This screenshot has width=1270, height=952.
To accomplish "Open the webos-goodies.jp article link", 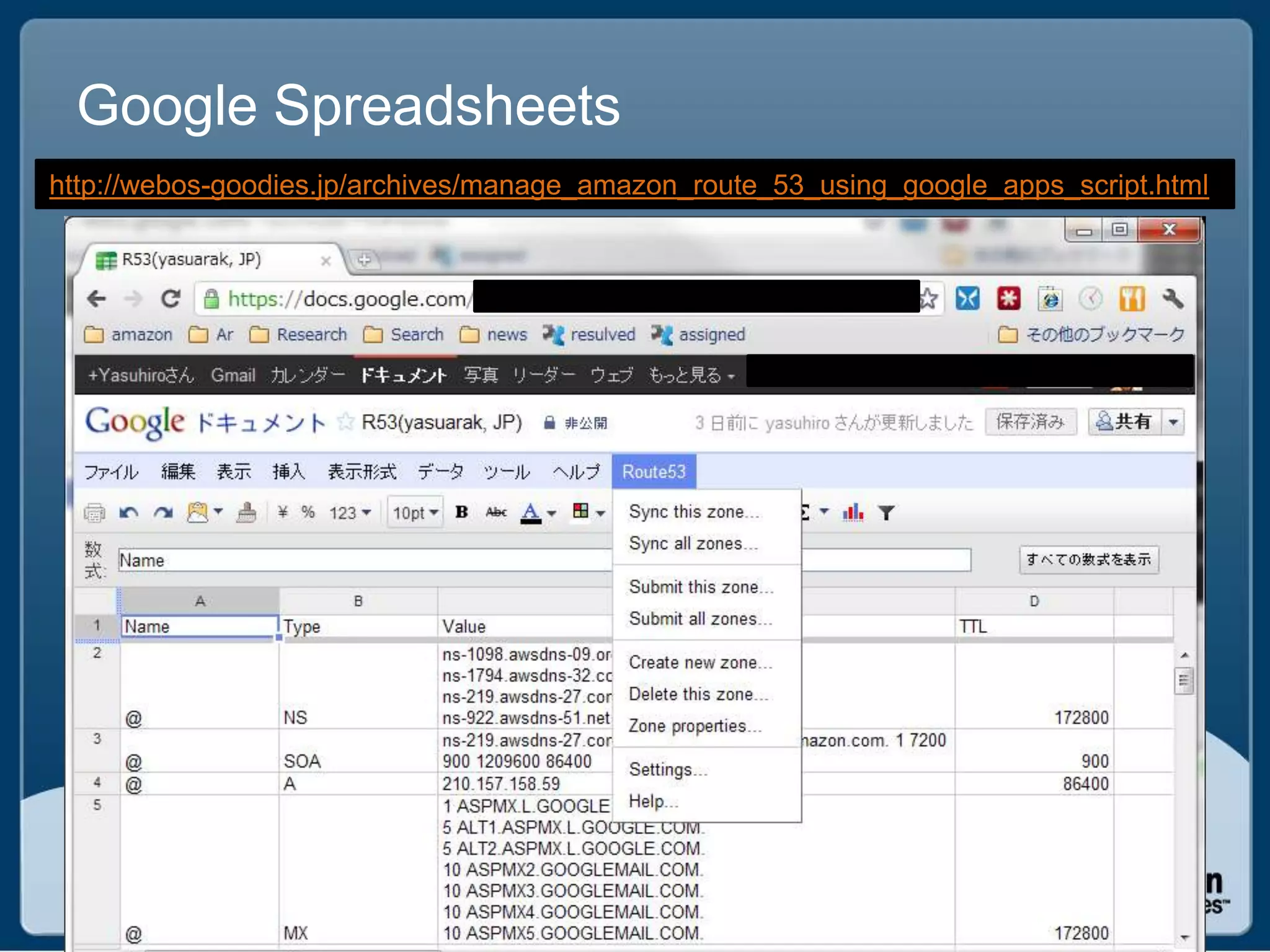I will click(629, 185).
